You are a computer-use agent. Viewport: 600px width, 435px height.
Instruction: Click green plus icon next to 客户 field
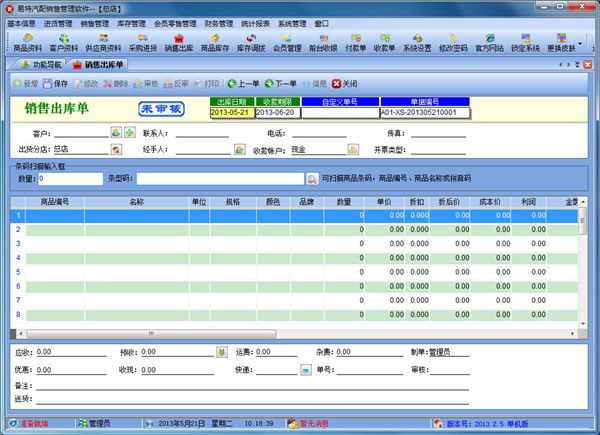click(x=130, y=133)
